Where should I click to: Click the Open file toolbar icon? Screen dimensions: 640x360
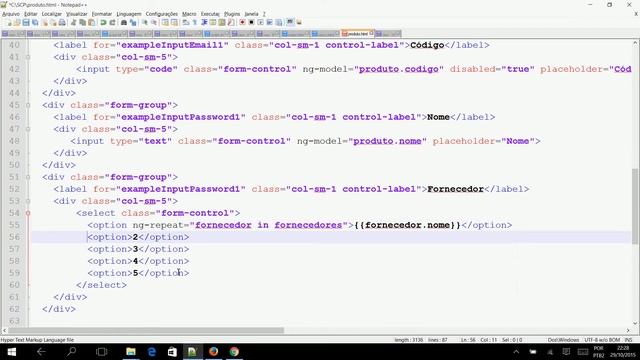coord(17,22)
